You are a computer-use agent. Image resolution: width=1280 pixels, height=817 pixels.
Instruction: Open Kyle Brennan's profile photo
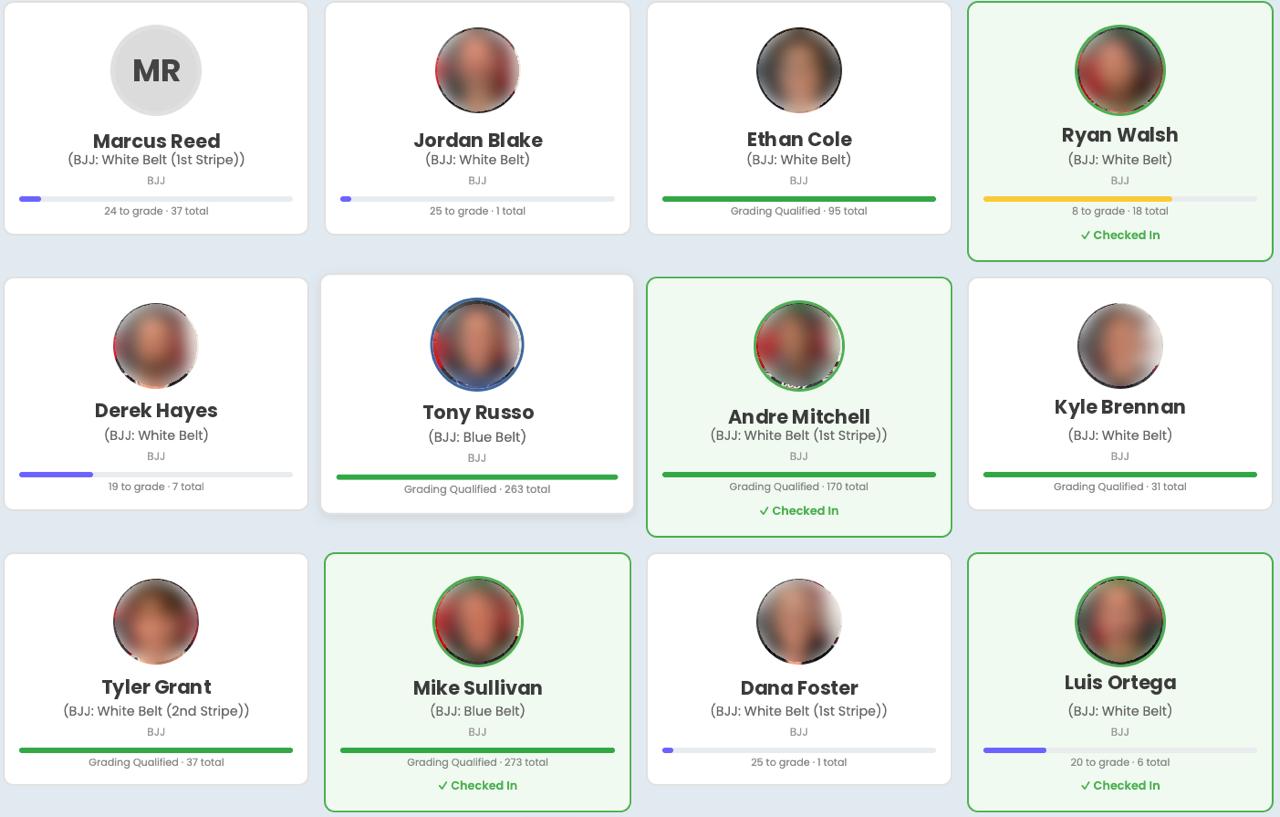tap(1120, 346)
